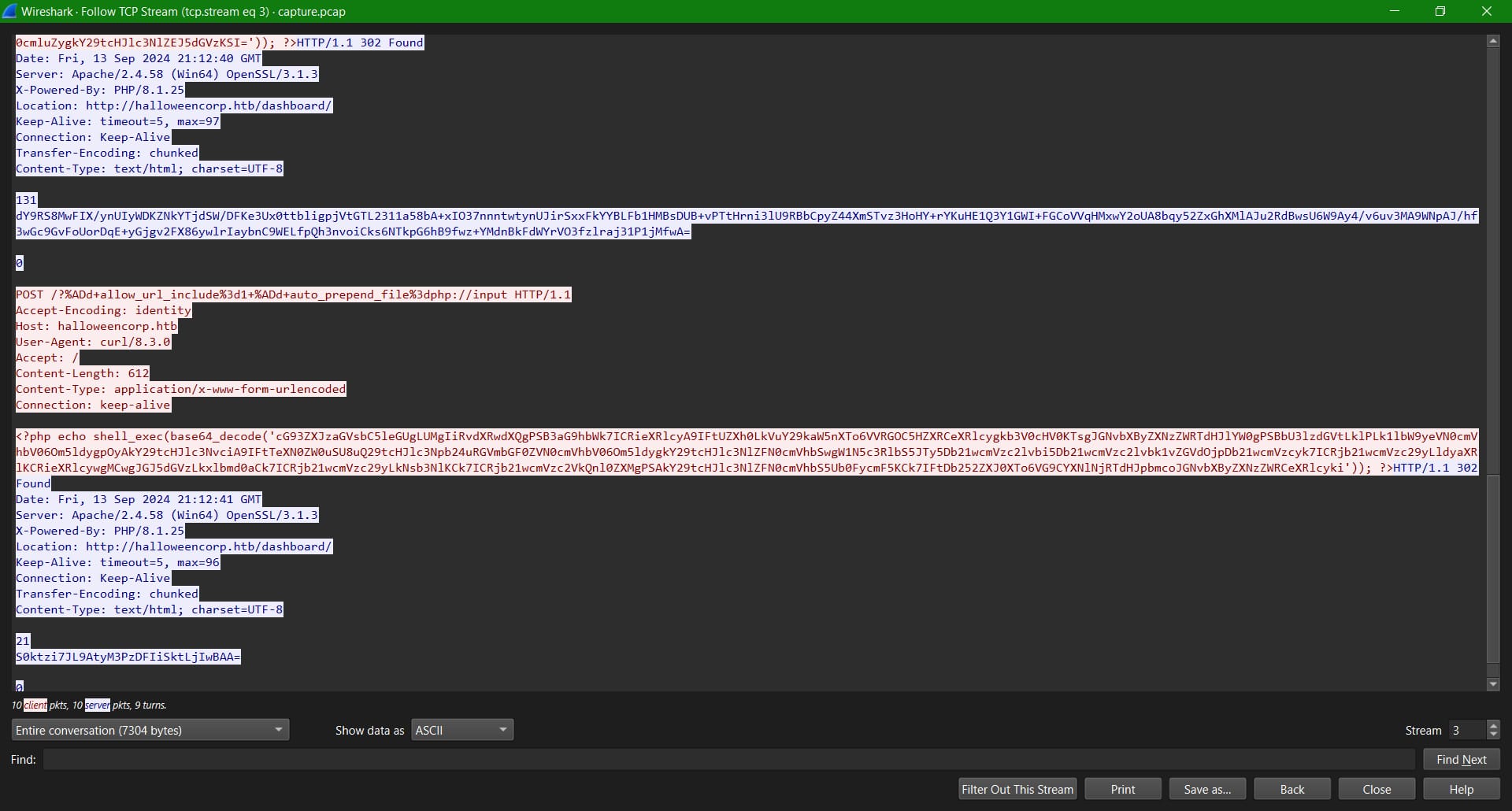This screenshot has width=1512, height=811.
Task: Restore down the Wireshark window
Action: (x=1440, y=11)
